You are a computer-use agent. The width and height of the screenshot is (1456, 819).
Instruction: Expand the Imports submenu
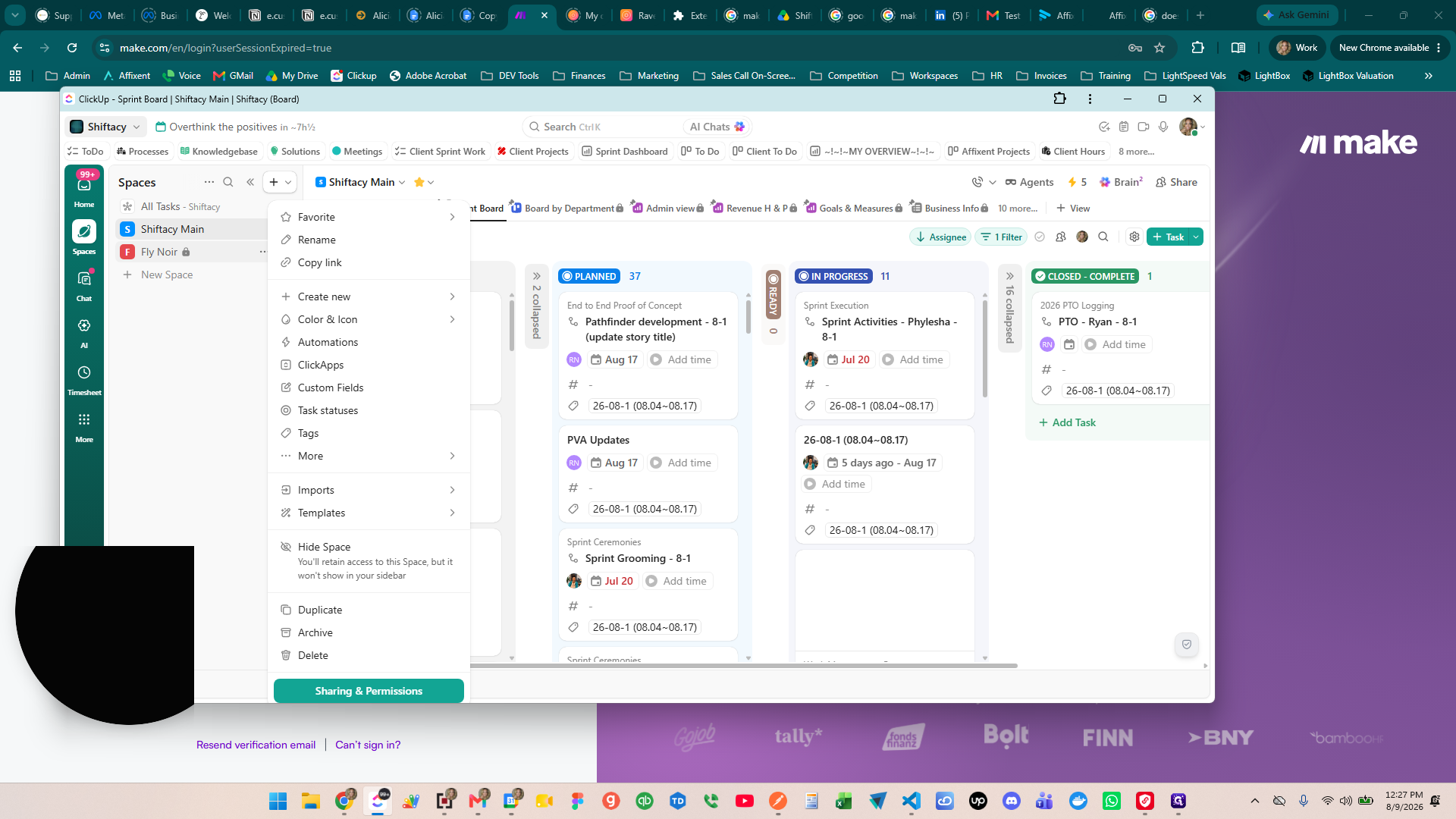pyautogui.click(x=369, y=490)
